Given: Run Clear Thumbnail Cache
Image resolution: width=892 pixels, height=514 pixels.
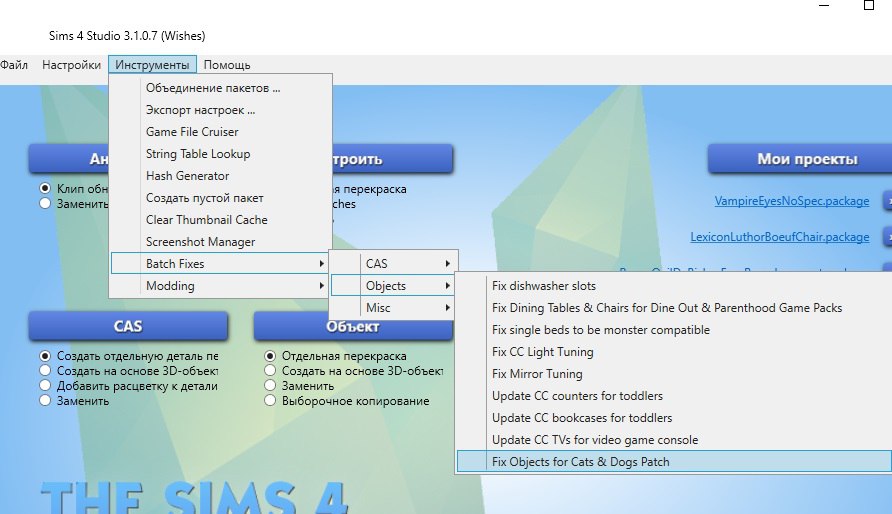Looking at the screenshot, I should tap(221, 219).
